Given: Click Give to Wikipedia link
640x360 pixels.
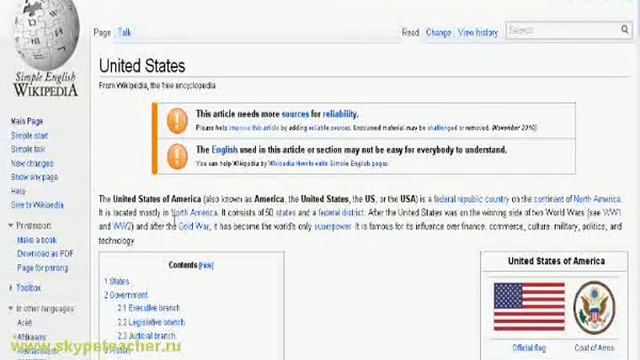Looking at the screenshot, I should tap(37, 205).
